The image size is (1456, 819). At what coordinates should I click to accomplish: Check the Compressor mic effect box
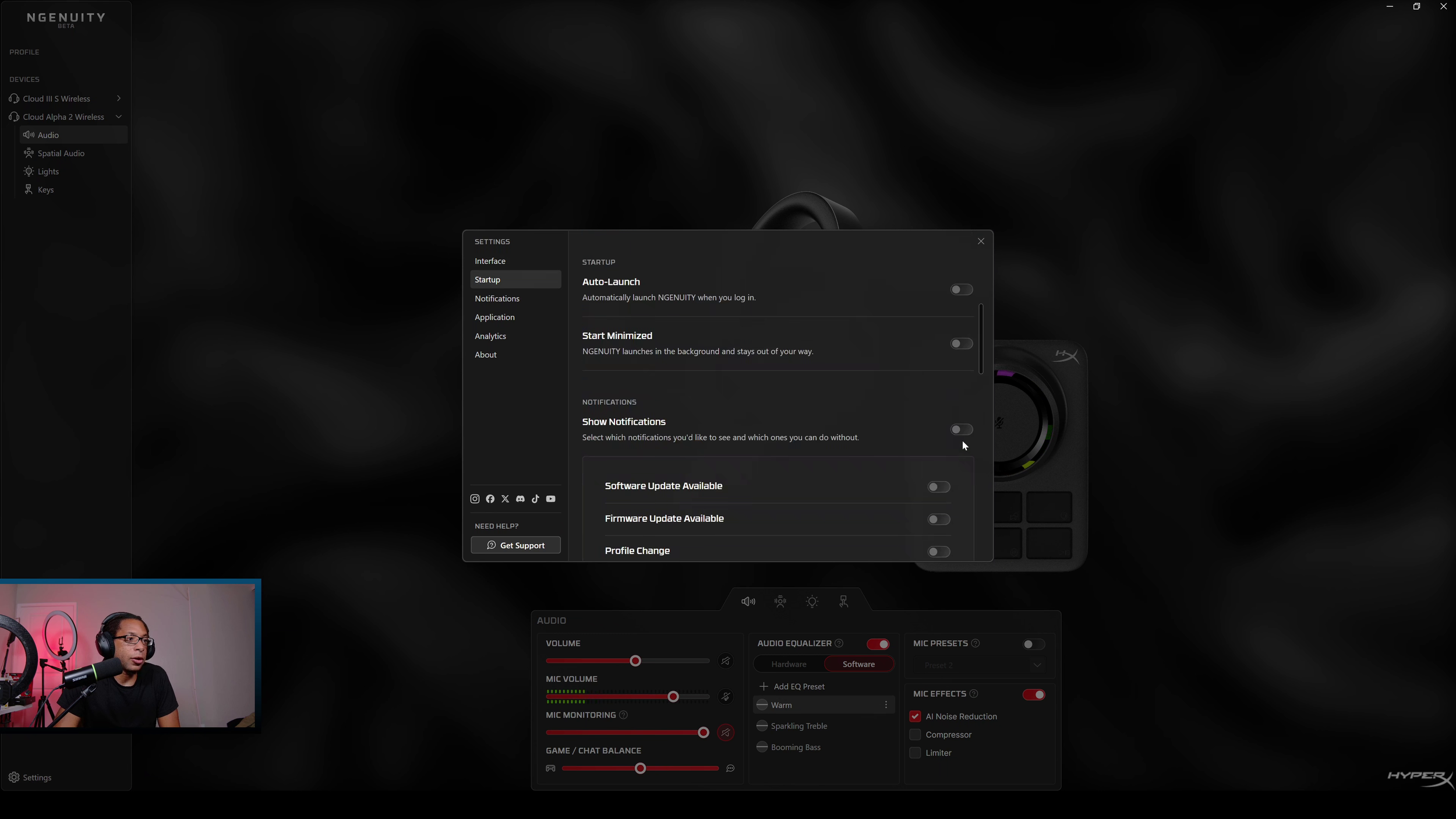tap(915, 735)
